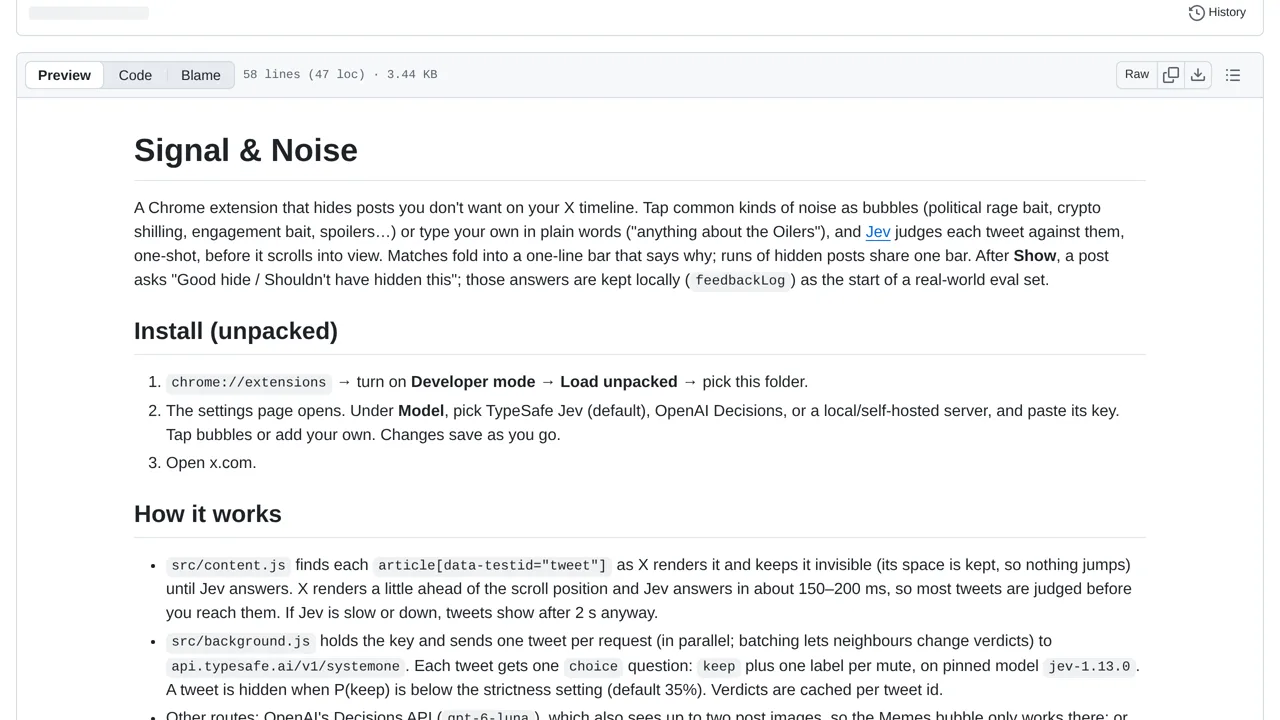Copy raw file contents icon
The width and height of the screenshot is (1280, 720).
pyautogui.click(x=1171, y=74)
